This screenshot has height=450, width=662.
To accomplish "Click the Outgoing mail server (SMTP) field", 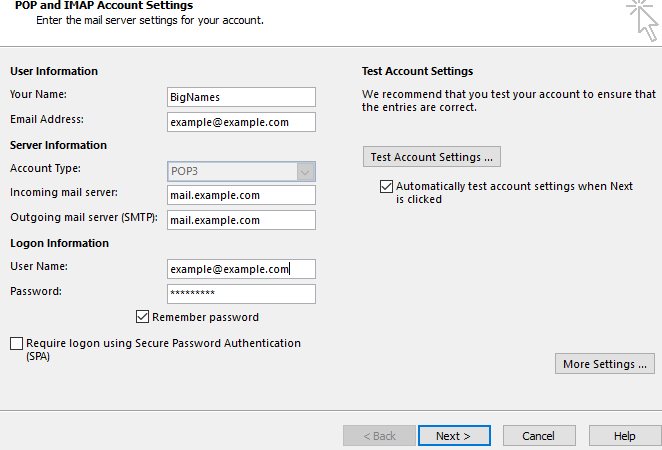I will coord(241,220).
